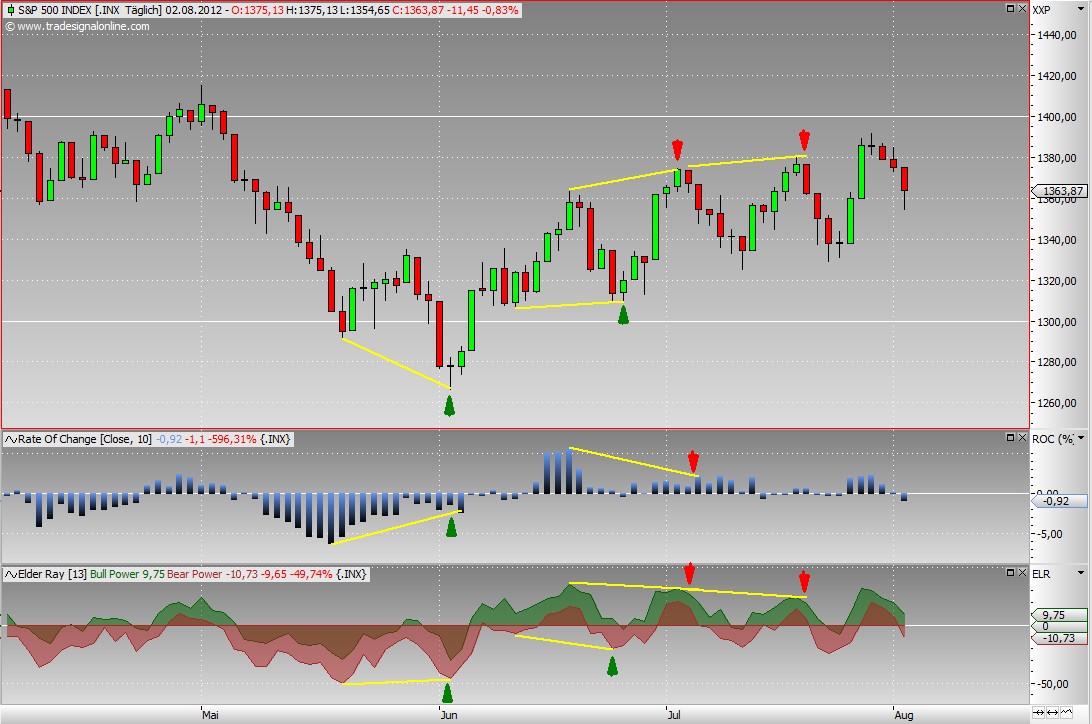Open the ROC (%) scale dropdown
Viewport: 1092px width, 724px height.
point(1081,438)
